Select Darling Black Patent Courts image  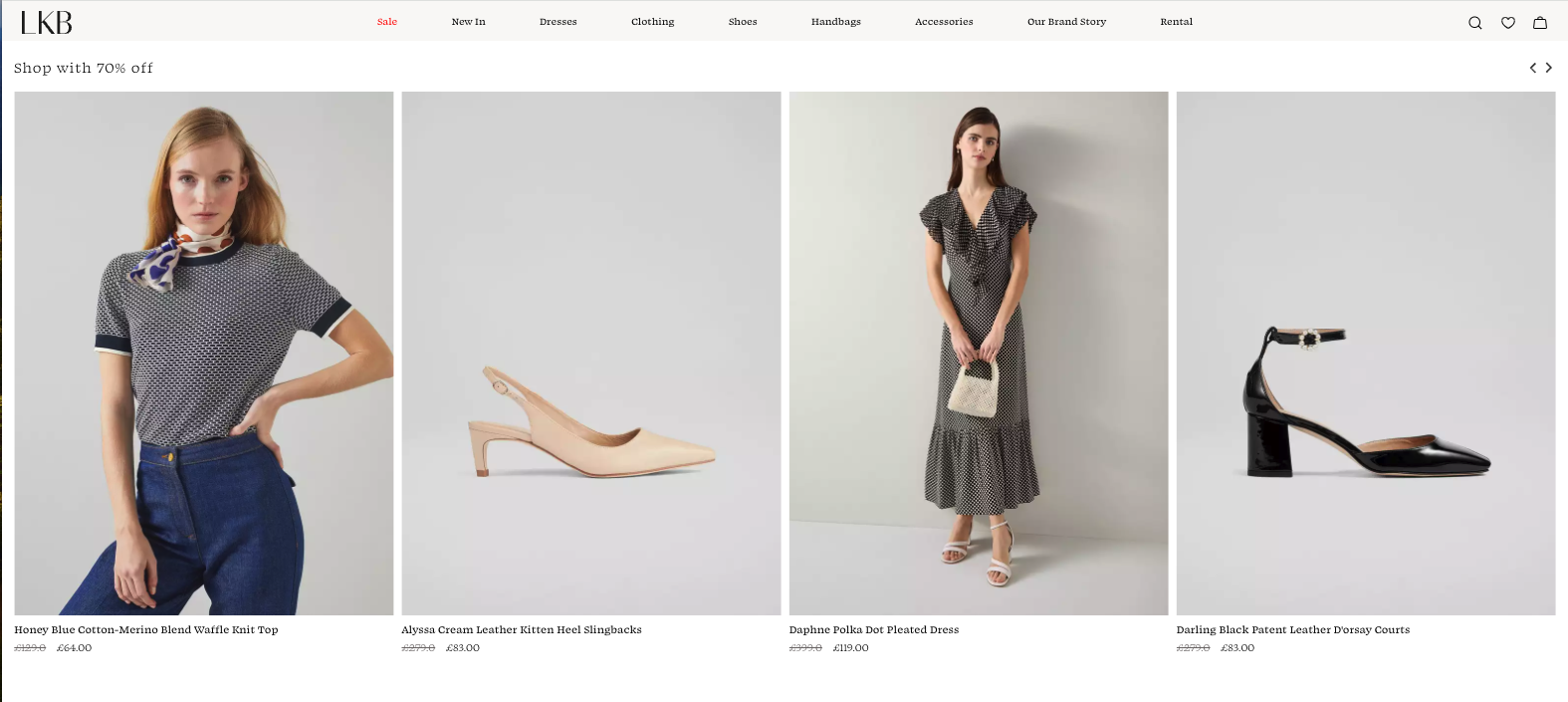tap(1365, 353)
